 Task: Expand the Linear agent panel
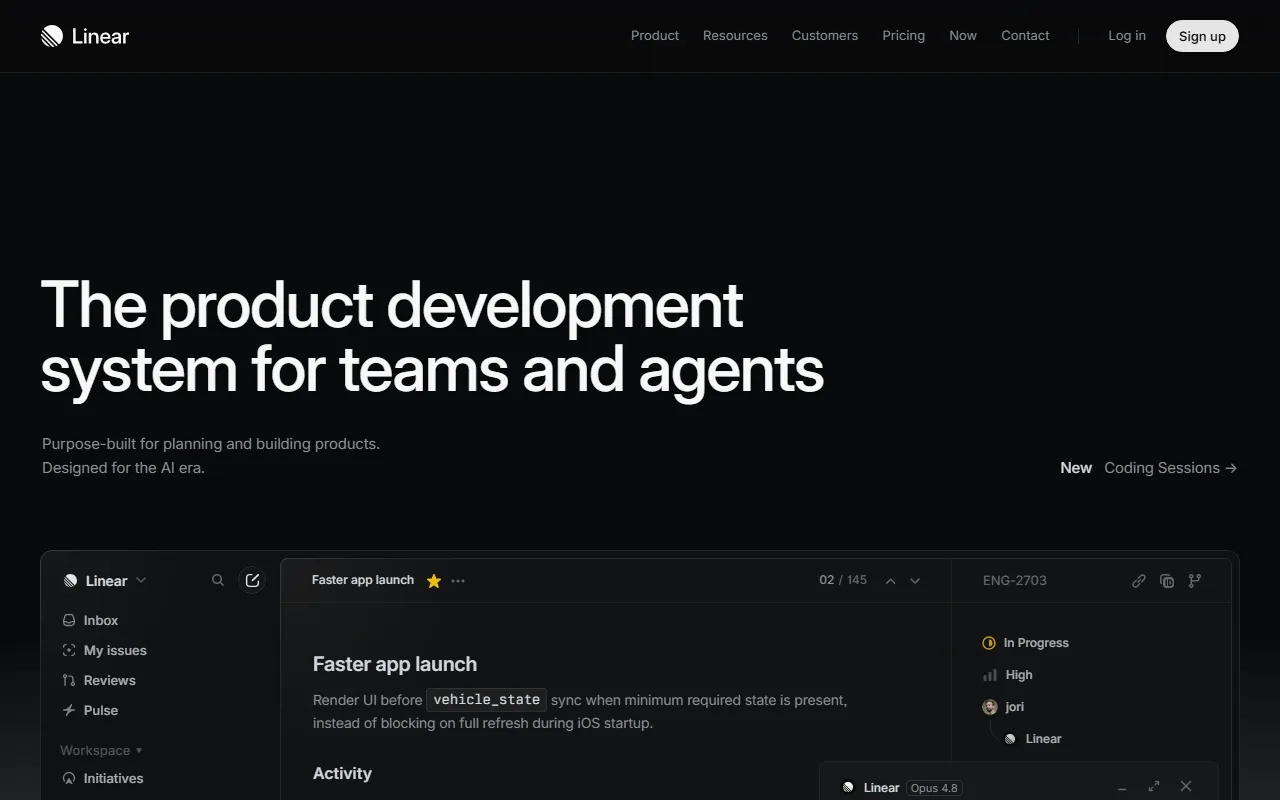point(1154,787)
